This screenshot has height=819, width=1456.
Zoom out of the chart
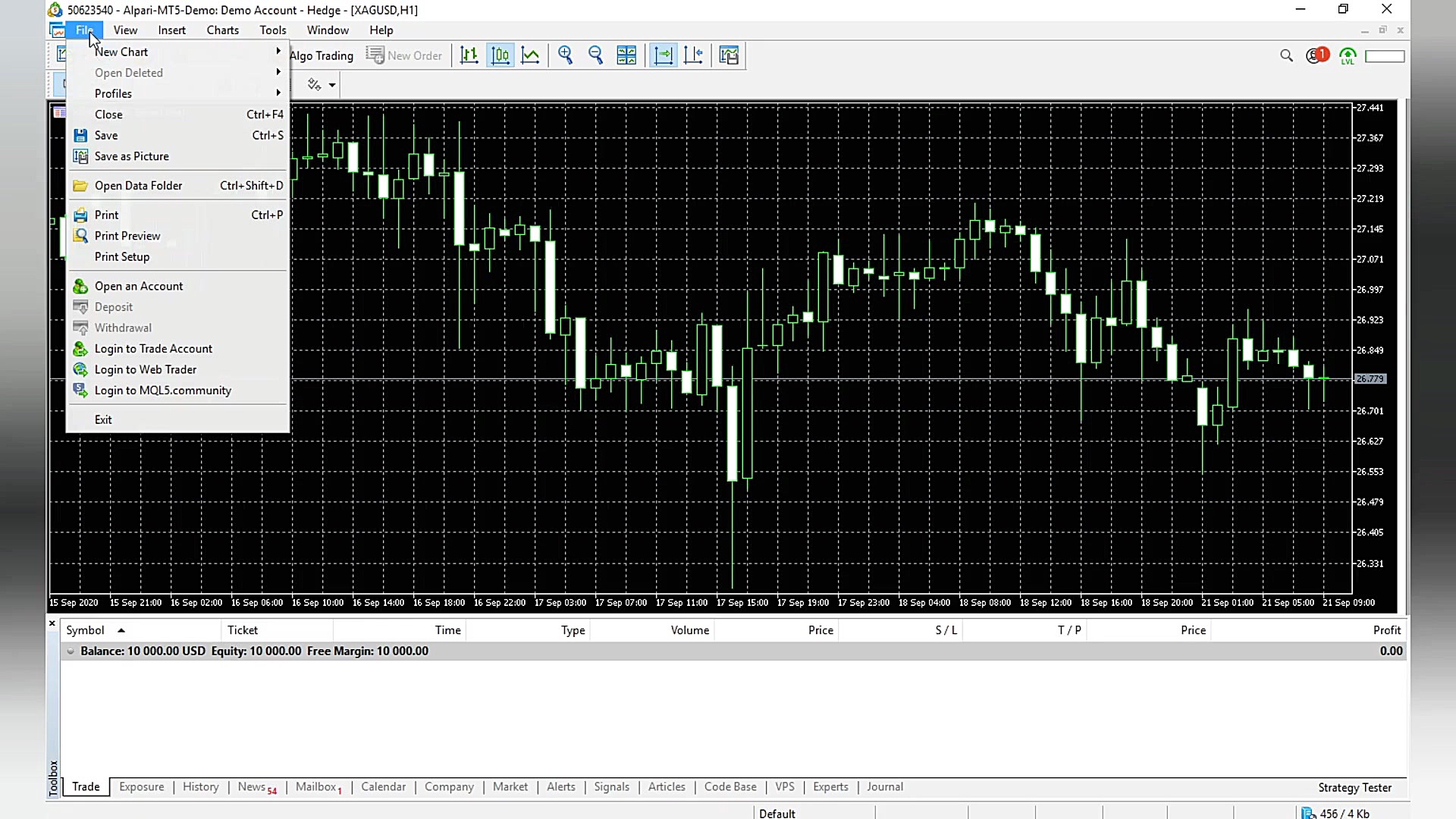(596, 55)
